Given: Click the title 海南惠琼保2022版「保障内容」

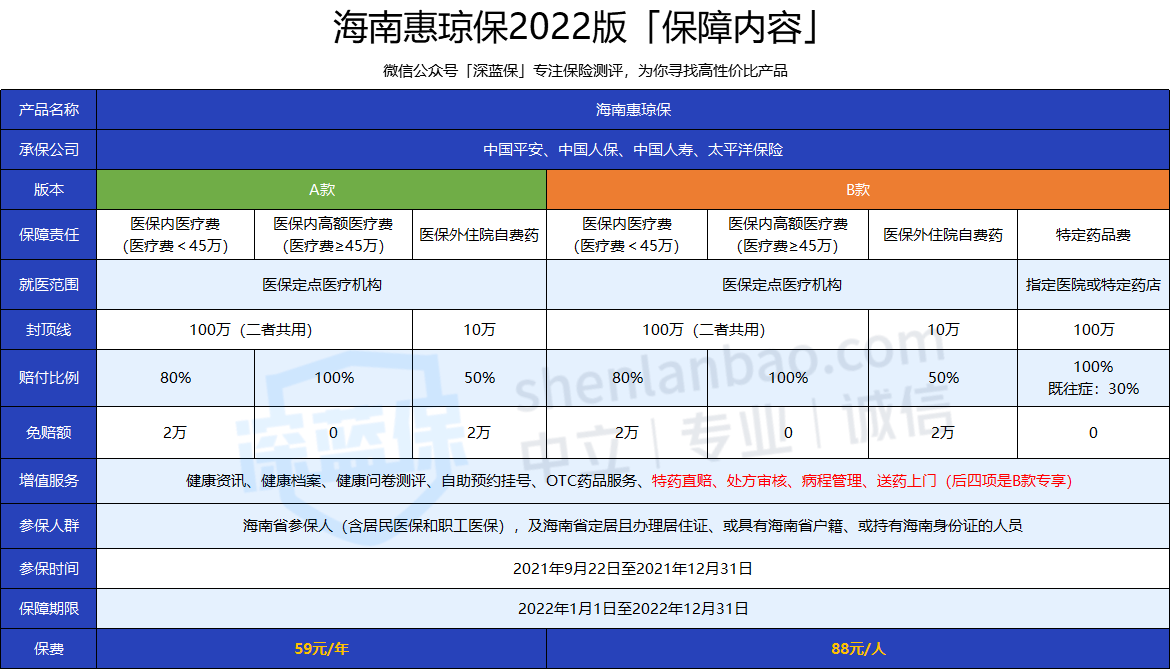Looking at the screenshot, I should click(576, 28).
